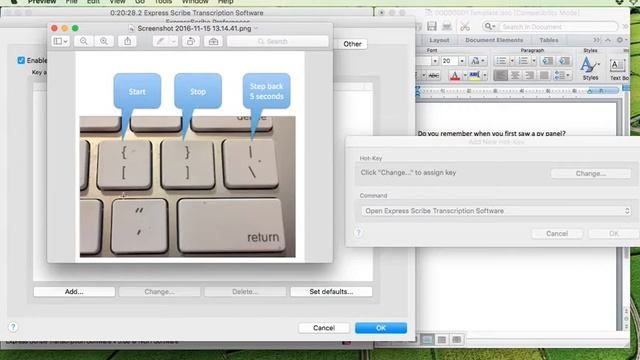
Task: Rotate the screenshot image in Preview
Action: coord(191,41)
